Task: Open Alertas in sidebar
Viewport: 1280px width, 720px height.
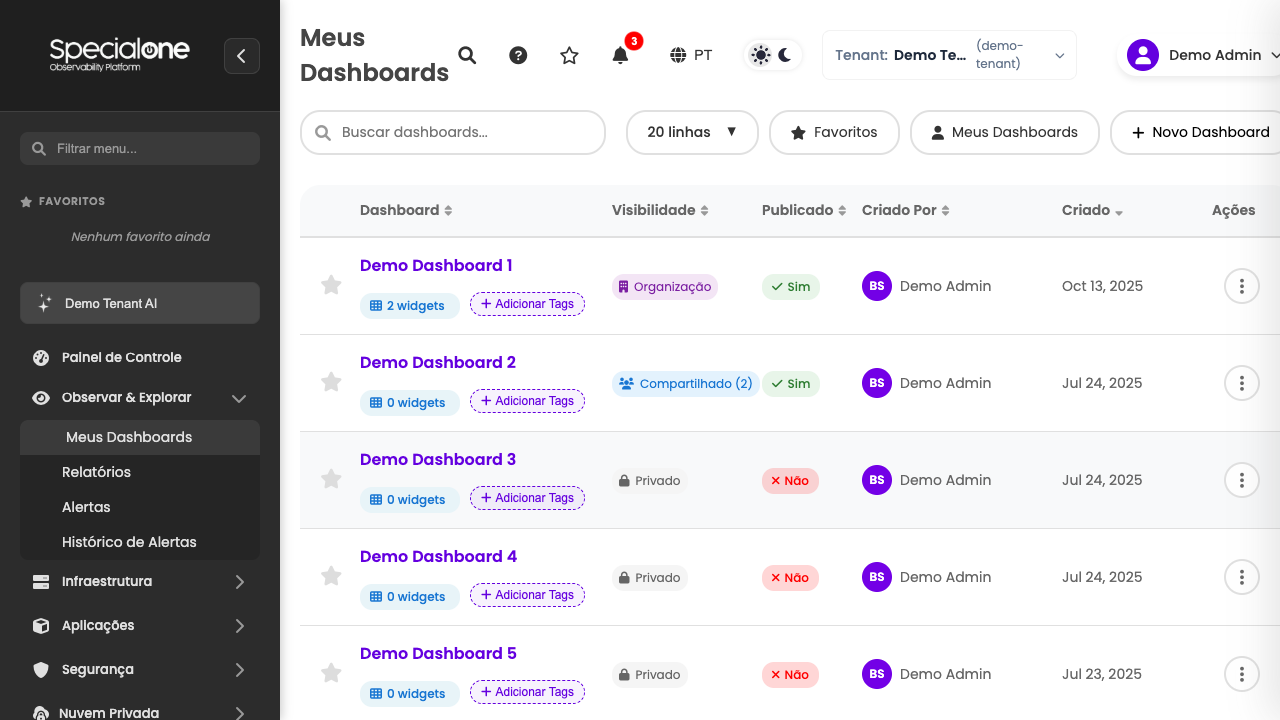Action: point(140,507)
